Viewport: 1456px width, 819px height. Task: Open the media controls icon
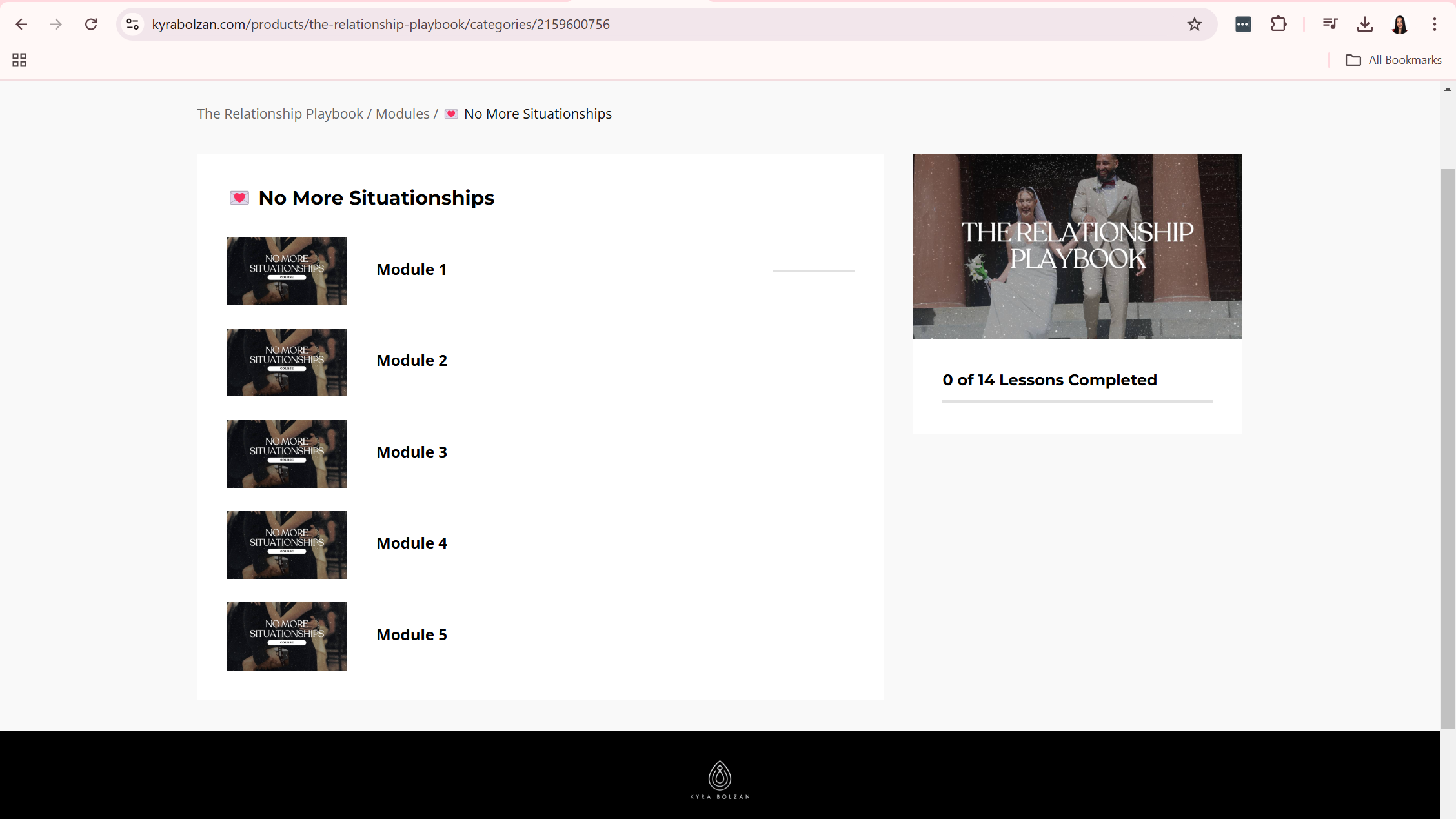1330,25
